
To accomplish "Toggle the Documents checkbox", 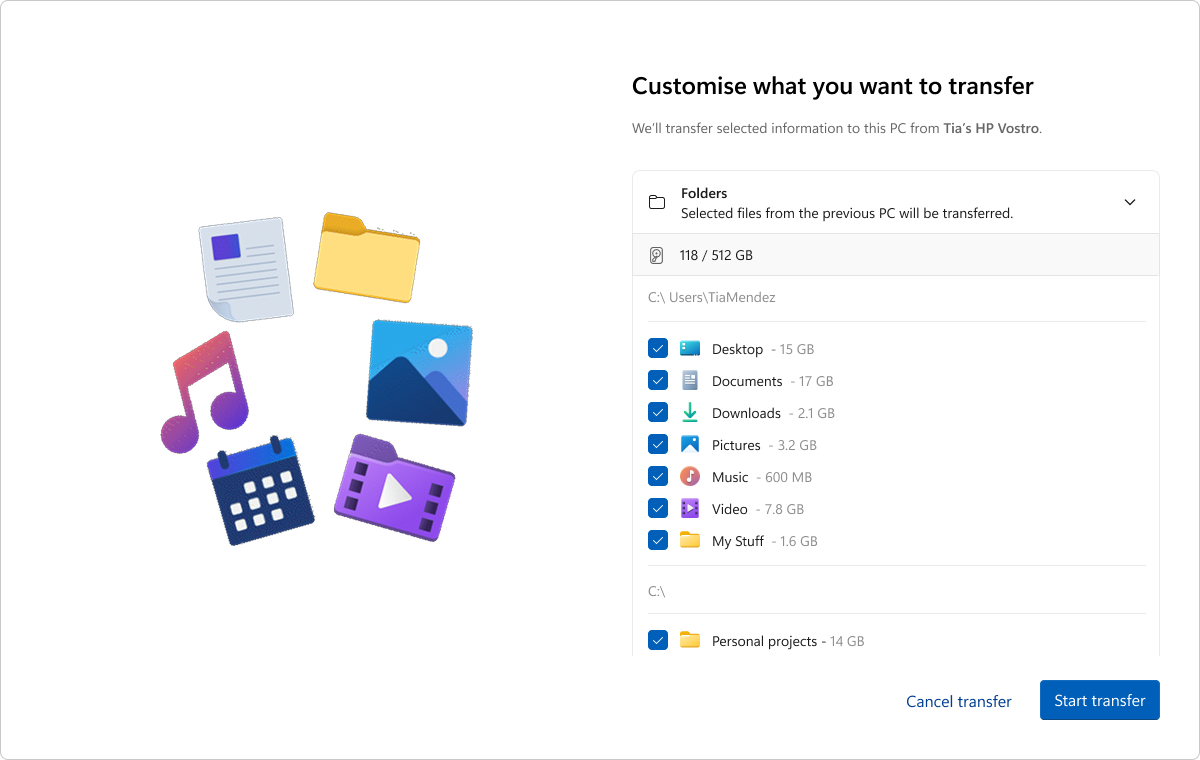I will tap(658, 381).
